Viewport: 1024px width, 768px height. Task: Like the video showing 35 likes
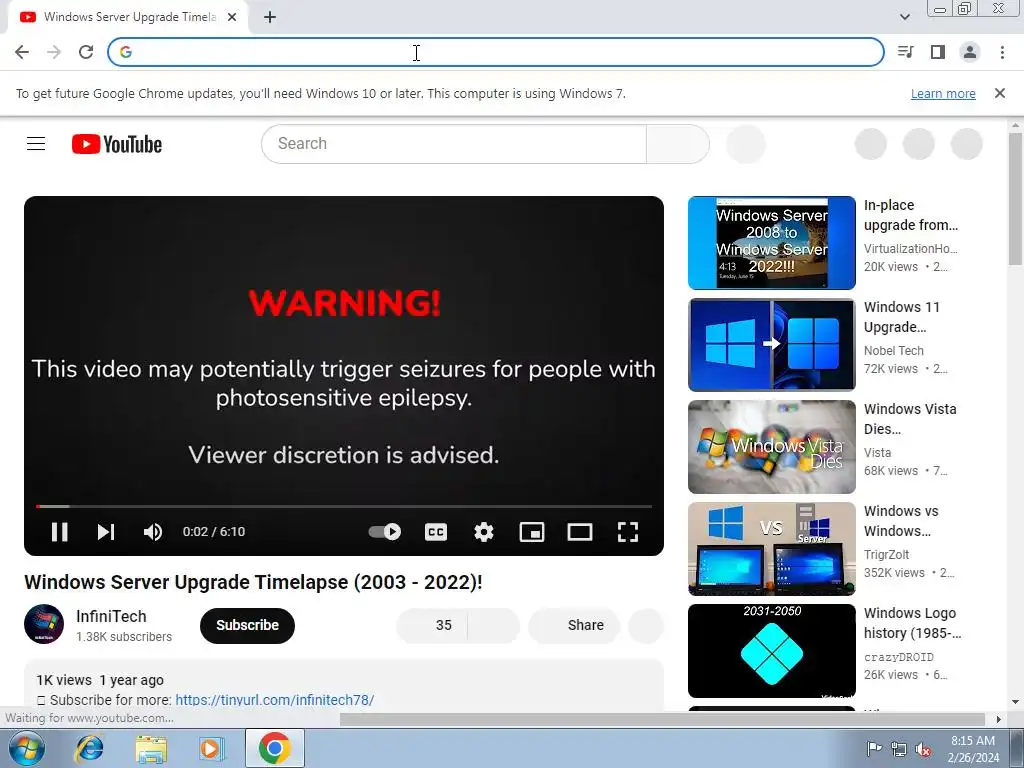pyautogui.click(x=432, y=625)
